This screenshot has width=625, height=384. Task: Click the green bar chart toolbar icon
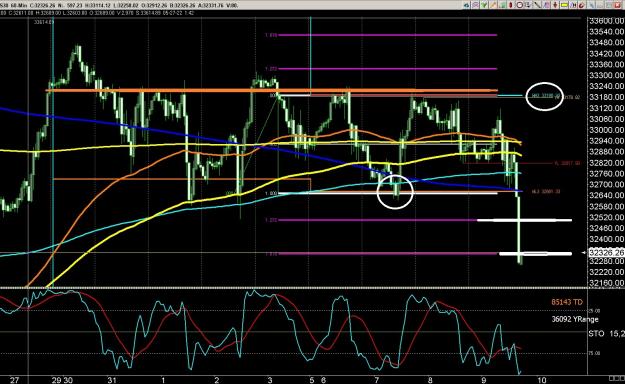(x=502, y=5)
